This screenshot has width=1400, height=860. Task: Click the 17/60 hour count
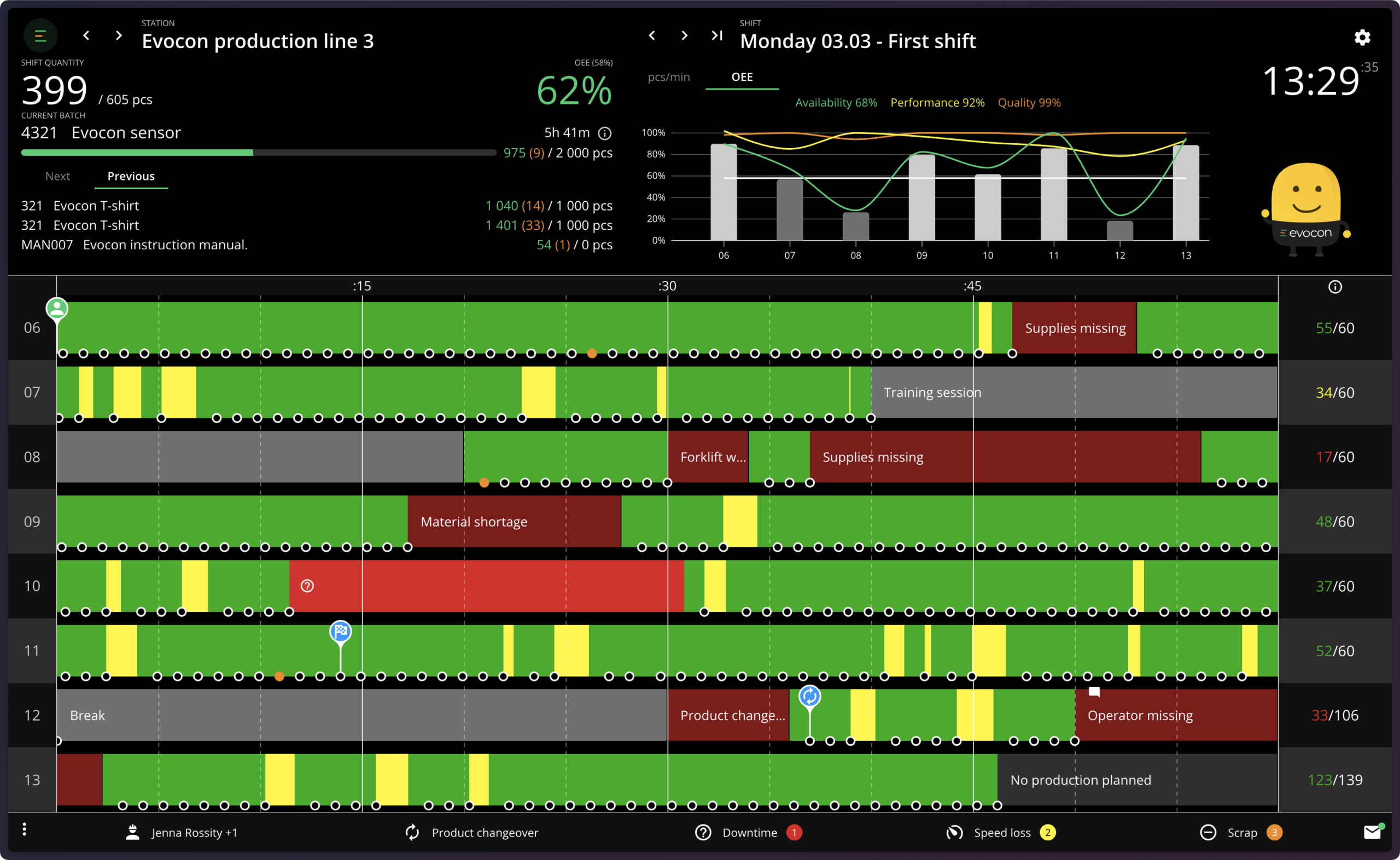(1334, 457)
